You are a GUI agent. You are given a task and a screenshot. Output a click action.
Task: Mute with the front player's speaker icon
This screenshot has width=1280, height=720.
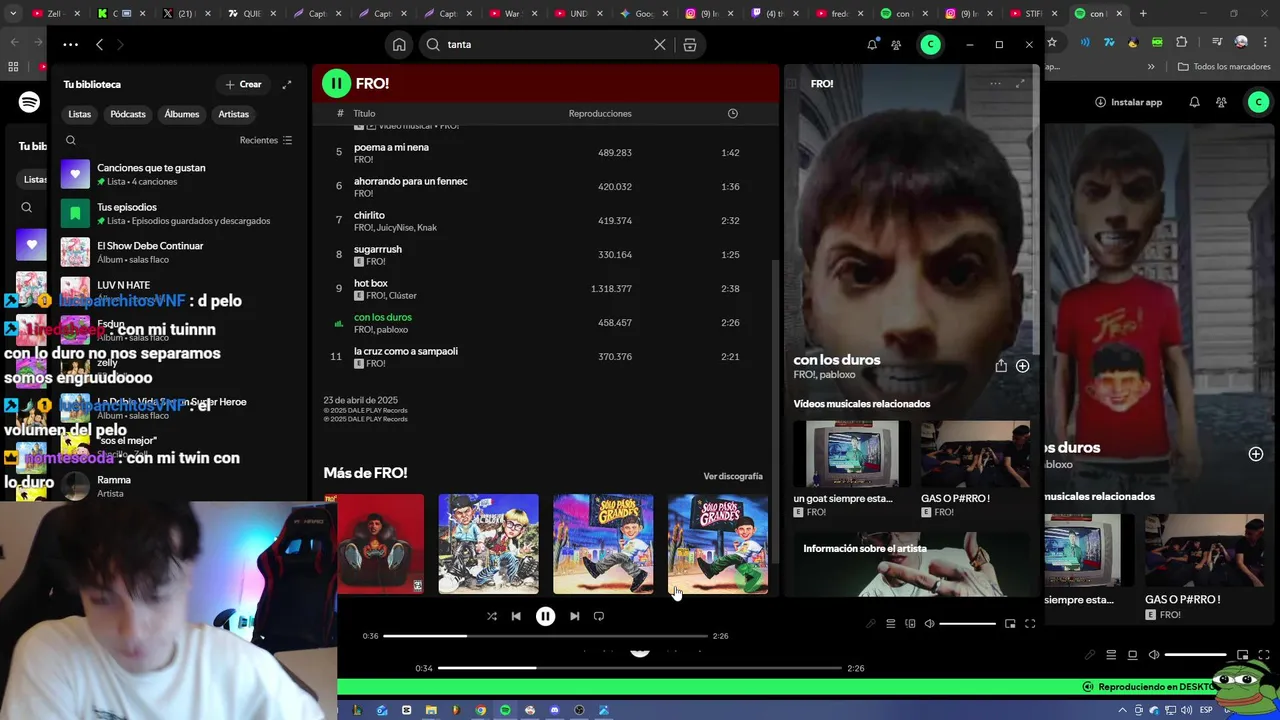(929, 624)
